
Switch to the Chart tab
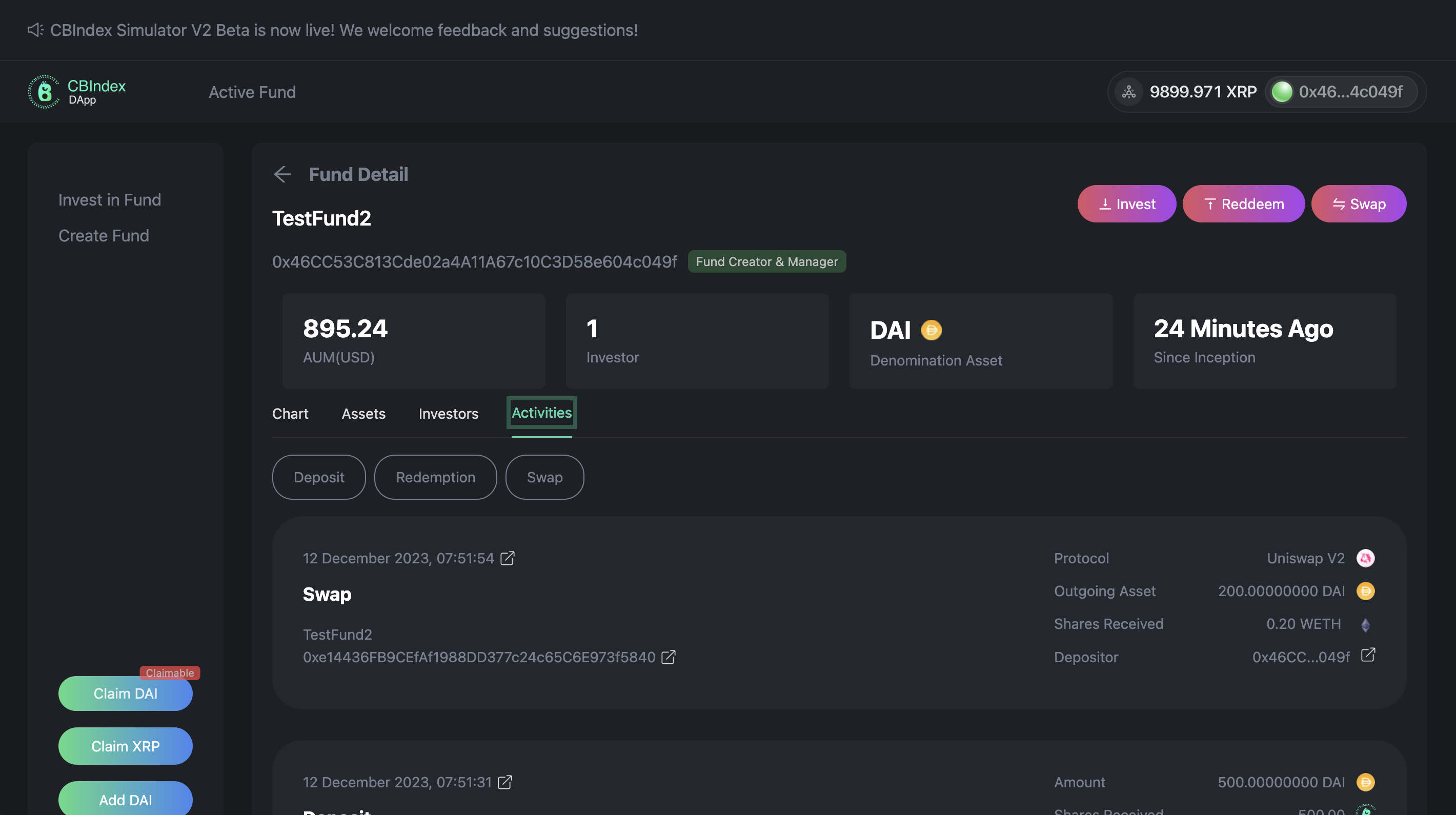point(290,414)
